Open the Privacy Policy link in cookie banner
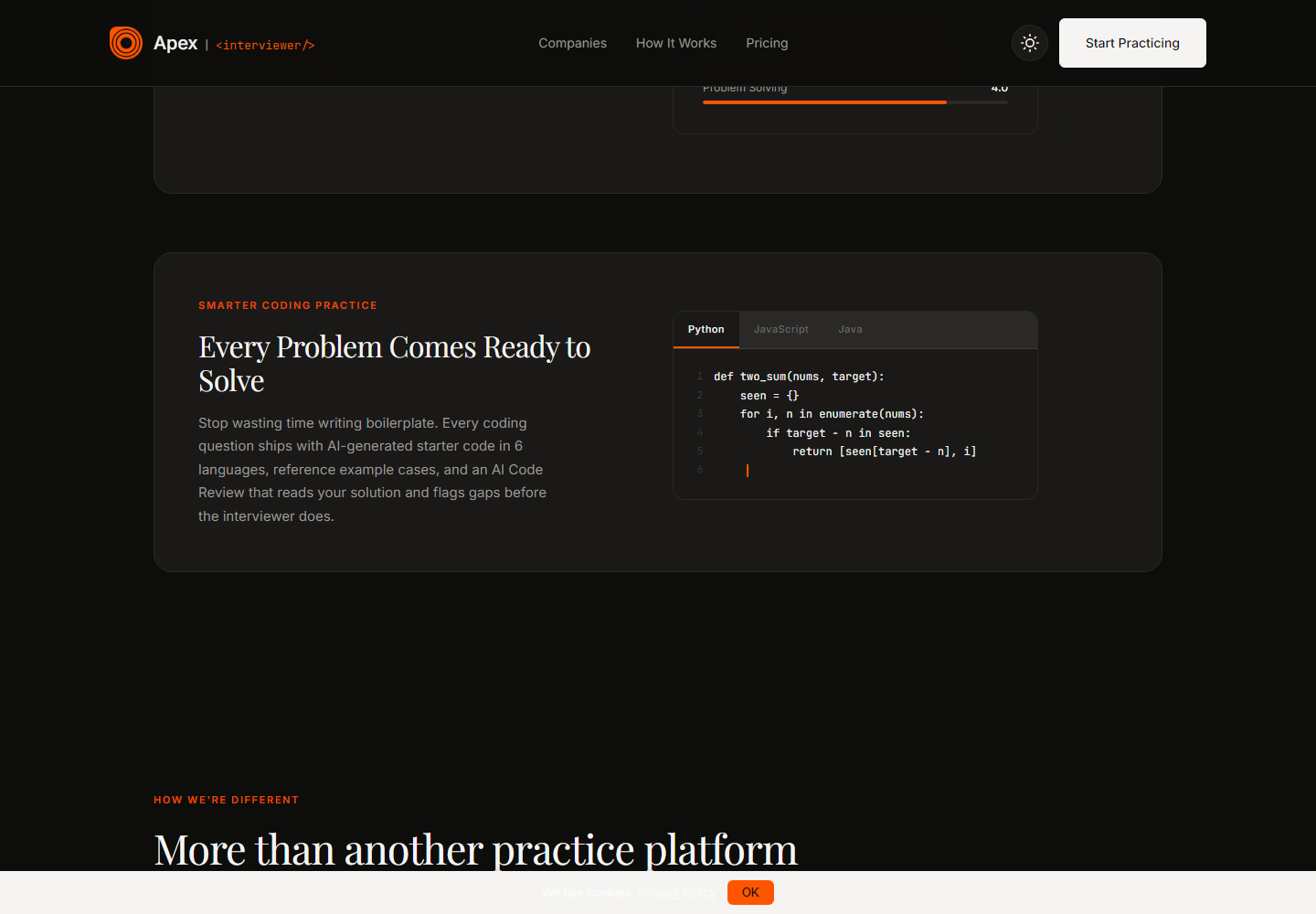 [x=676, y=892]
